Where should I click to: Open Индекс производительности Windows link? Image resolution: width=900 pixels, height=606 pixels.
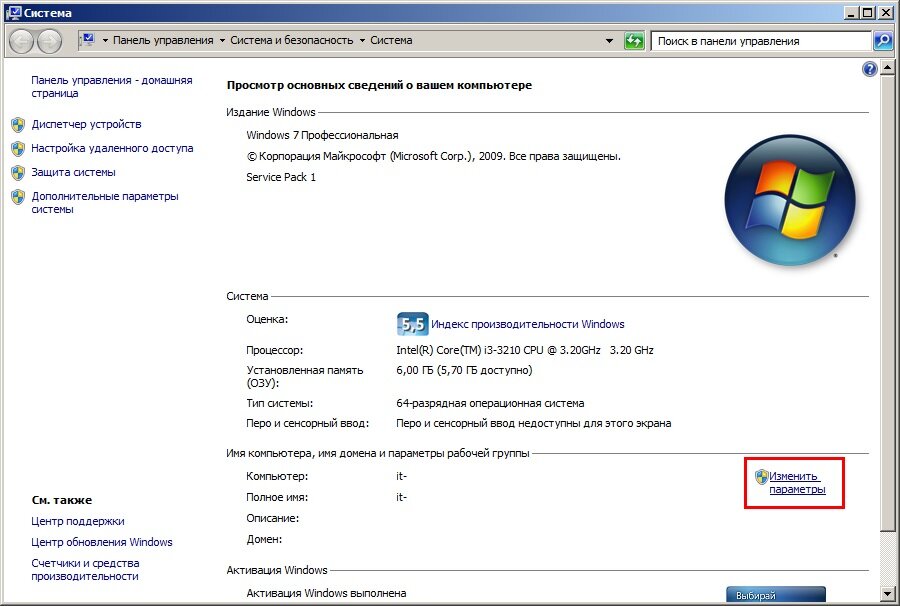click(527, 324)
